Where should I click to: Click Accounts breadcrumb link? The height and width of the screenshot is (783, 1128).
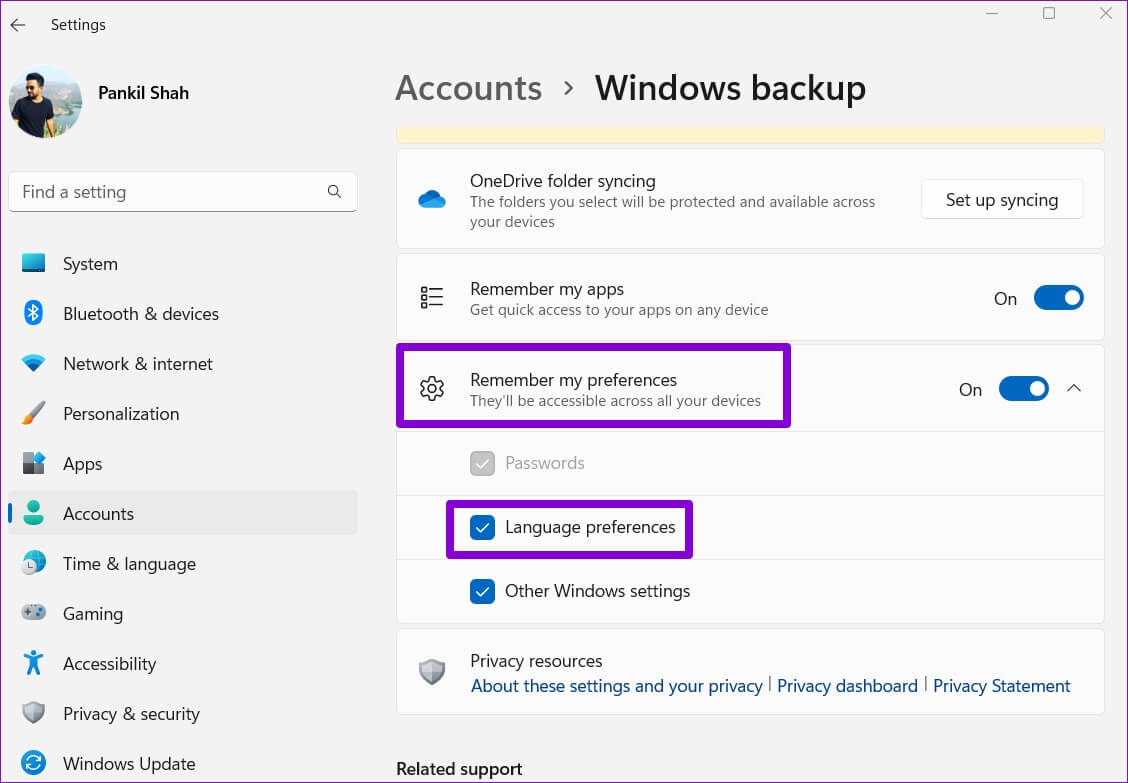tap(468, 88)
